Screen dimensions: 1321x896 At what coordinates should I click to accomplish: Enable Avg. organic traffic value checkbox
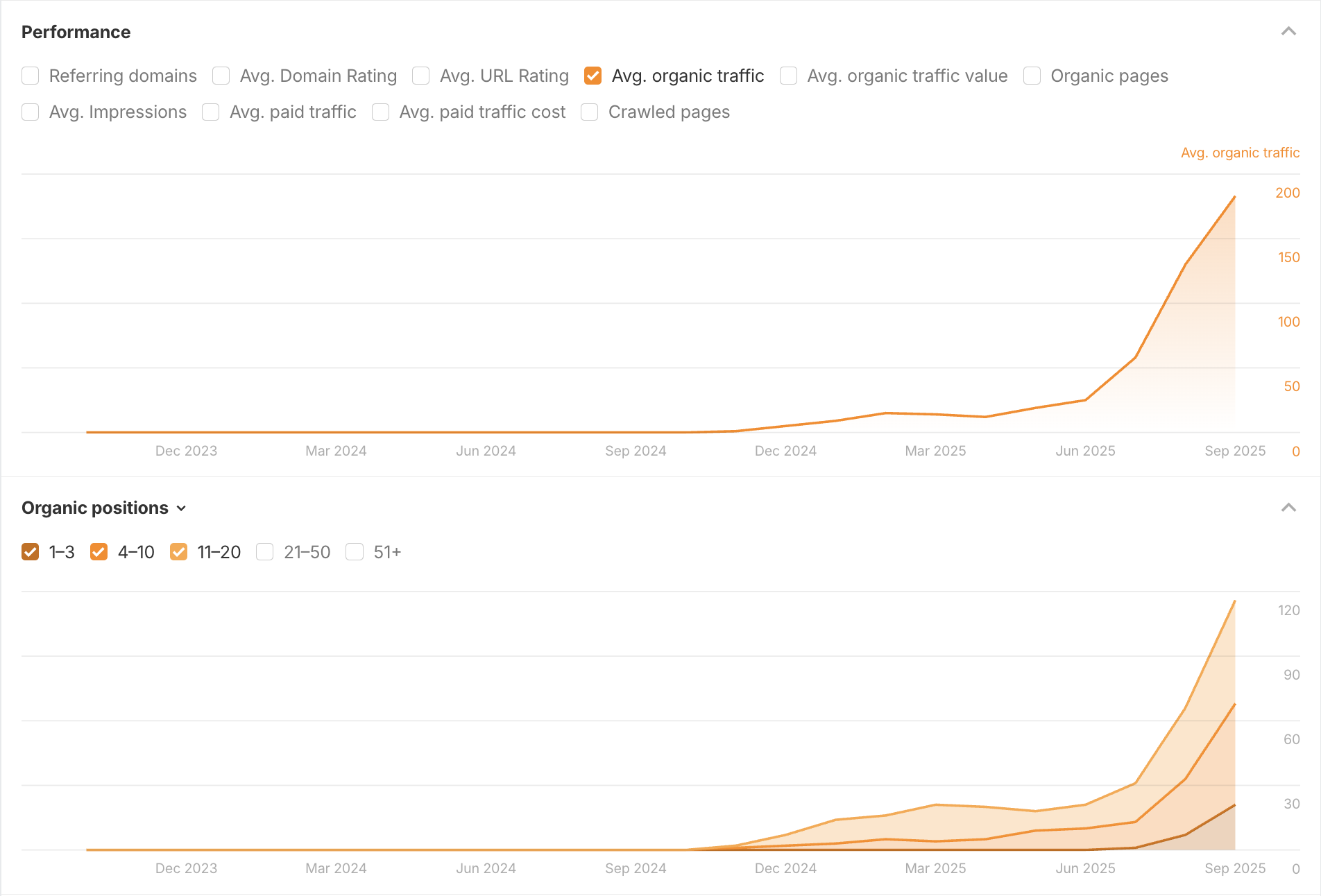[x=789, y=76]
